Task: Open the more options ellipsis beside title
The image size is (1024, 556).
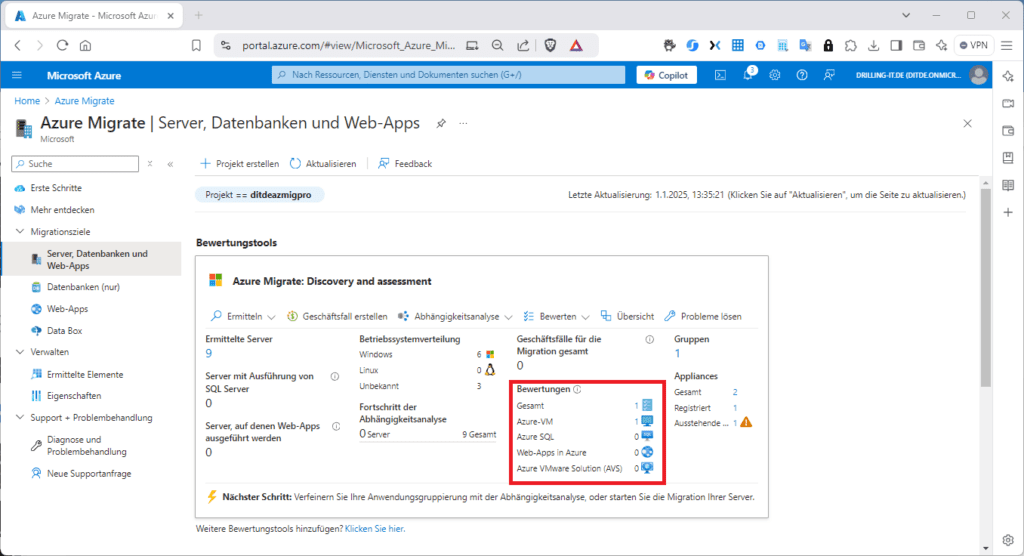Action: coord(463,123)
